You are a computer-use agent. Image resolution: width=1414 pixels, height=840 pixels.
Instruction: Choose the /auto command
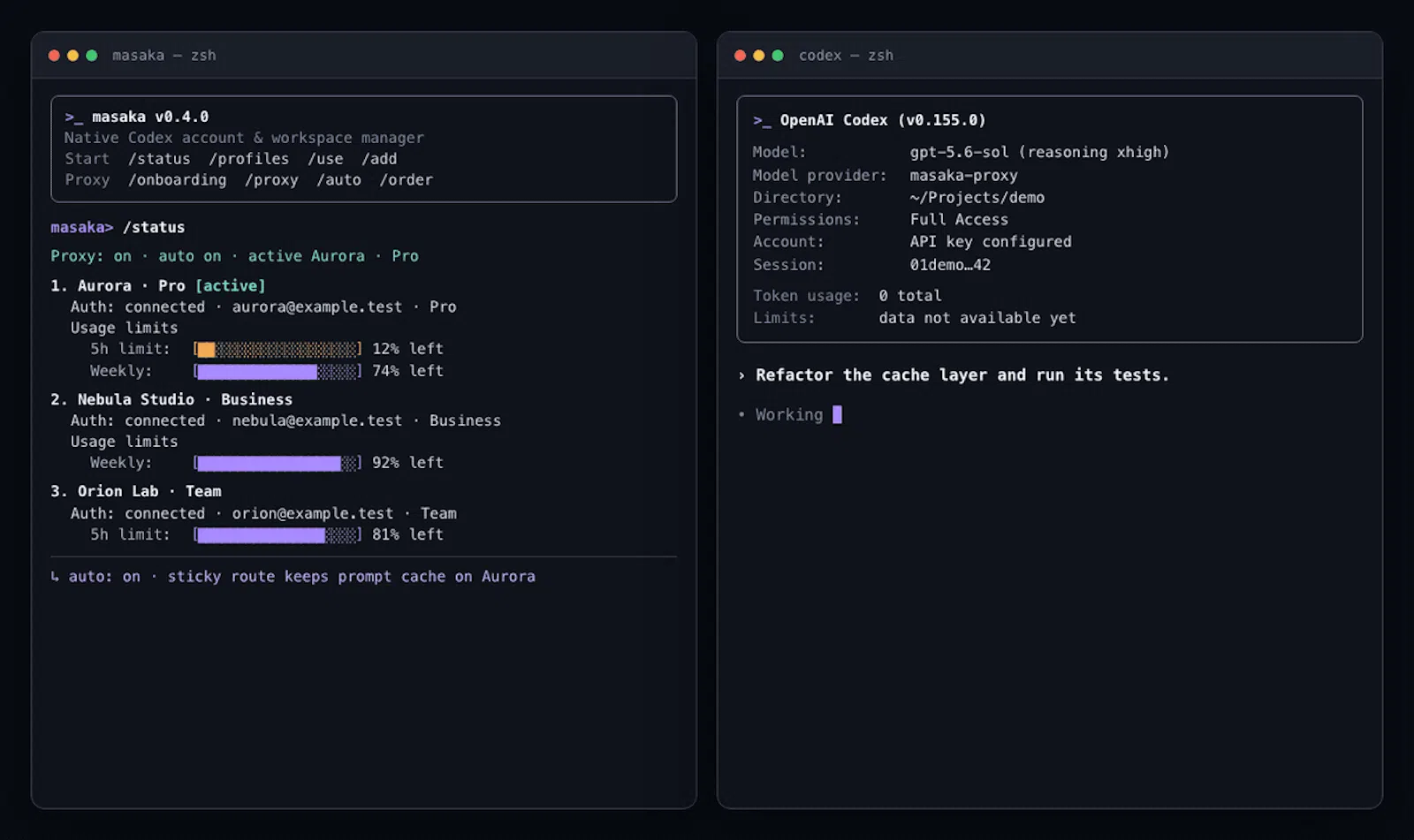[x=338, y=180]
